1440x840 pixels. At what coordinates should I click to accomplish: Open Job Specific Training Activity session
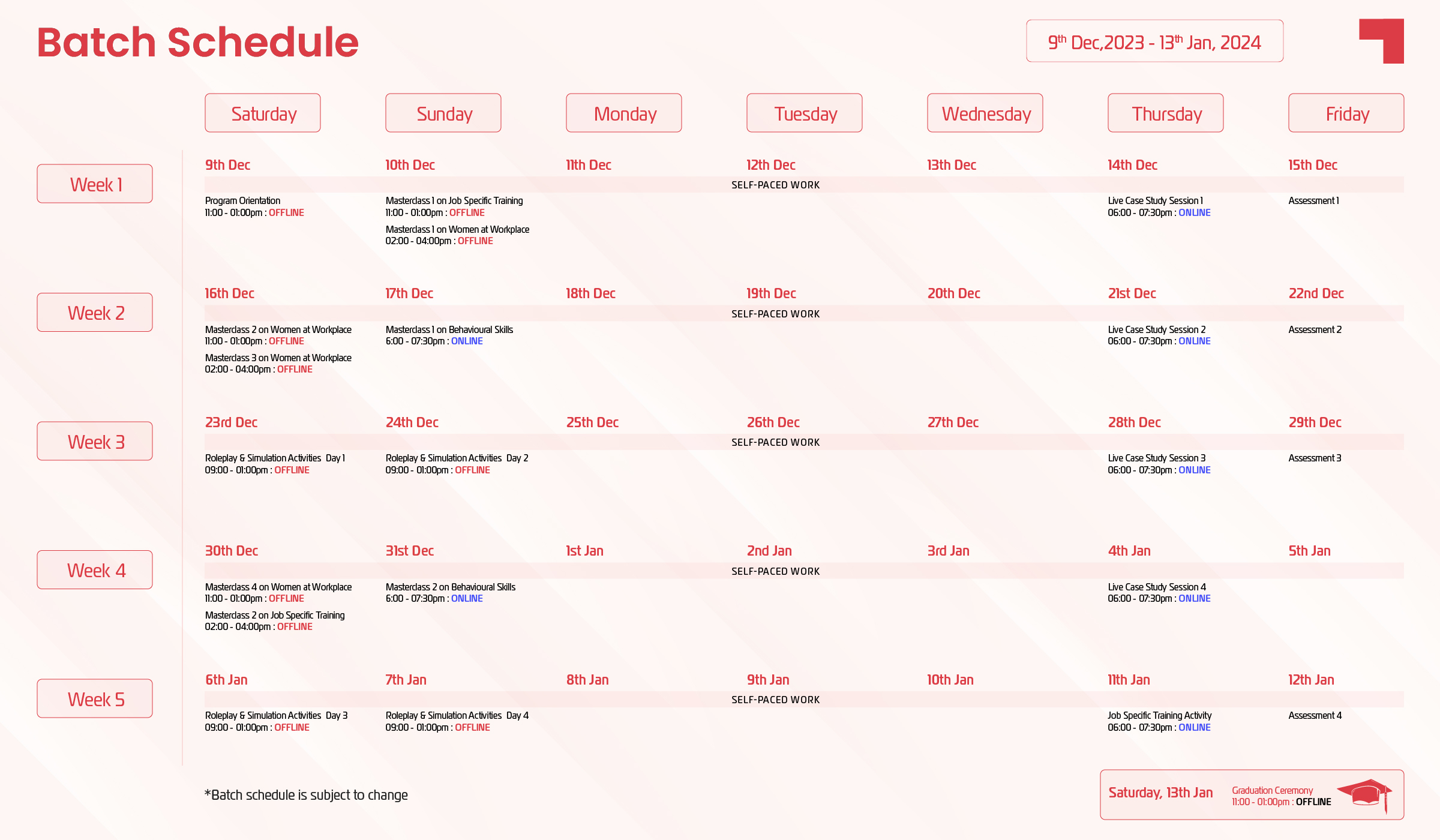(1159, 716)
